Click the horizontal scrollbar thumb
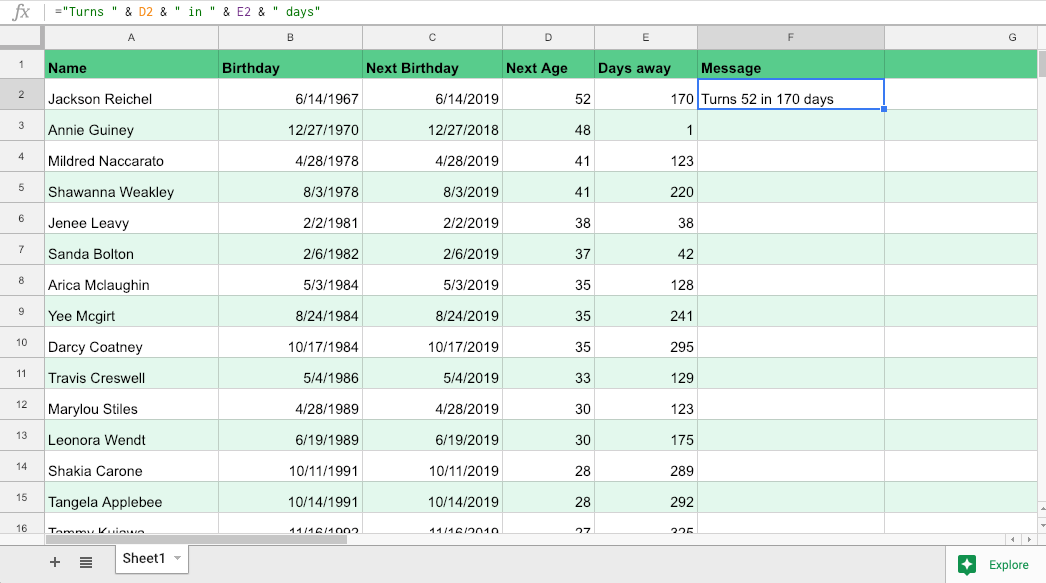 pyautogui.click(x=195, y=539)
